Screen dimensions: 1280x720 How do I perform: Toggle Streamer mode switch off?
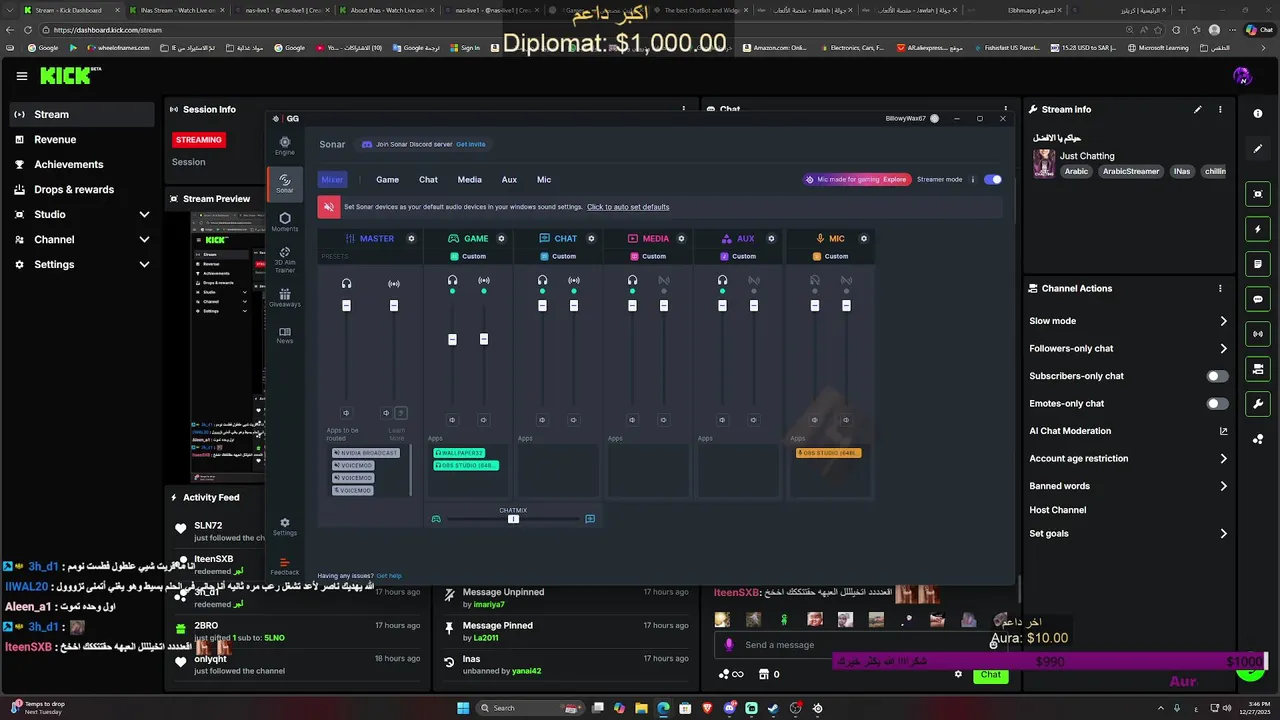[x=993, y=180]
